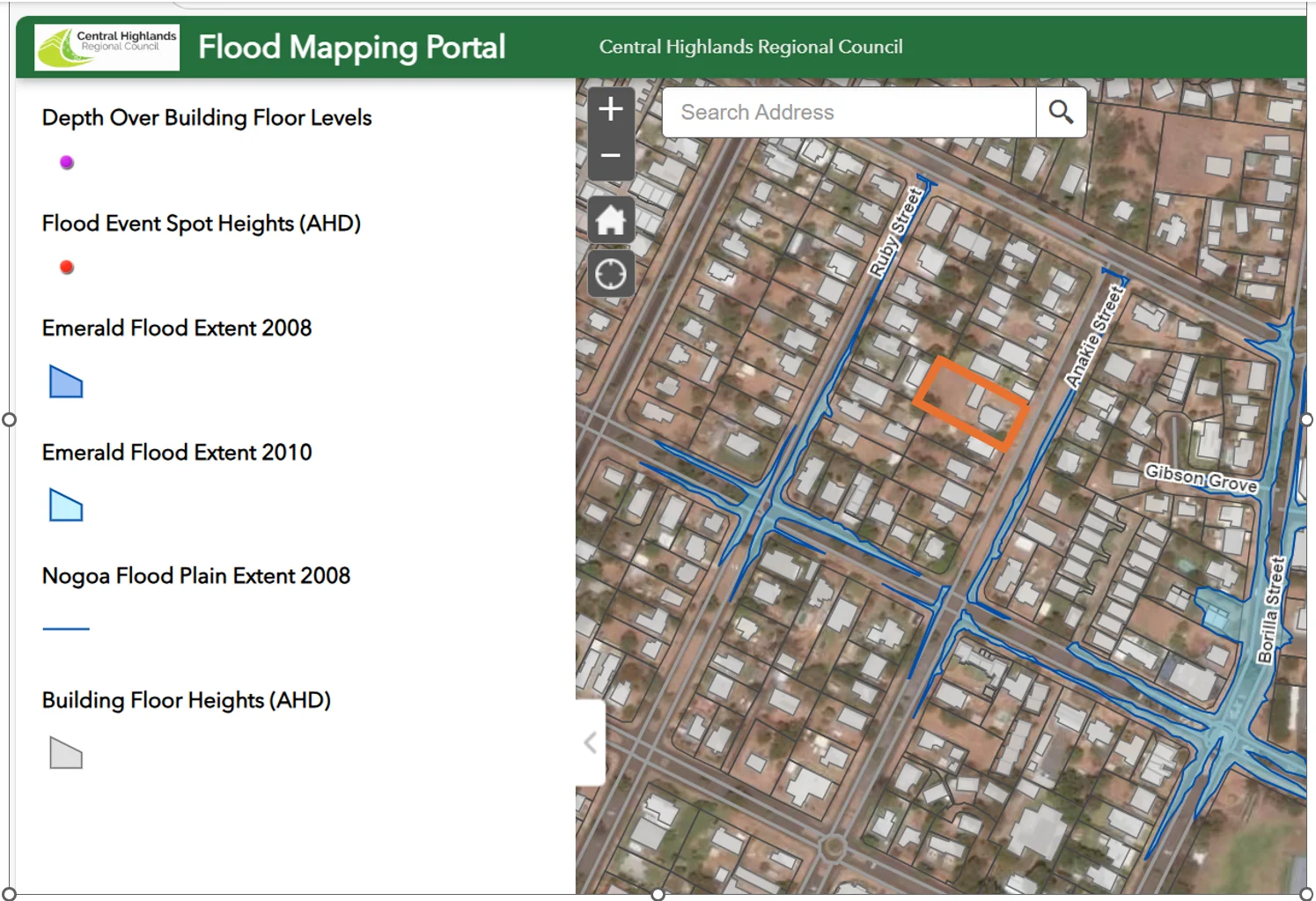Click the Find My Location crosshair button
Image resolution: width=1316 pixels, height=901 pixels.
[611, 275]
